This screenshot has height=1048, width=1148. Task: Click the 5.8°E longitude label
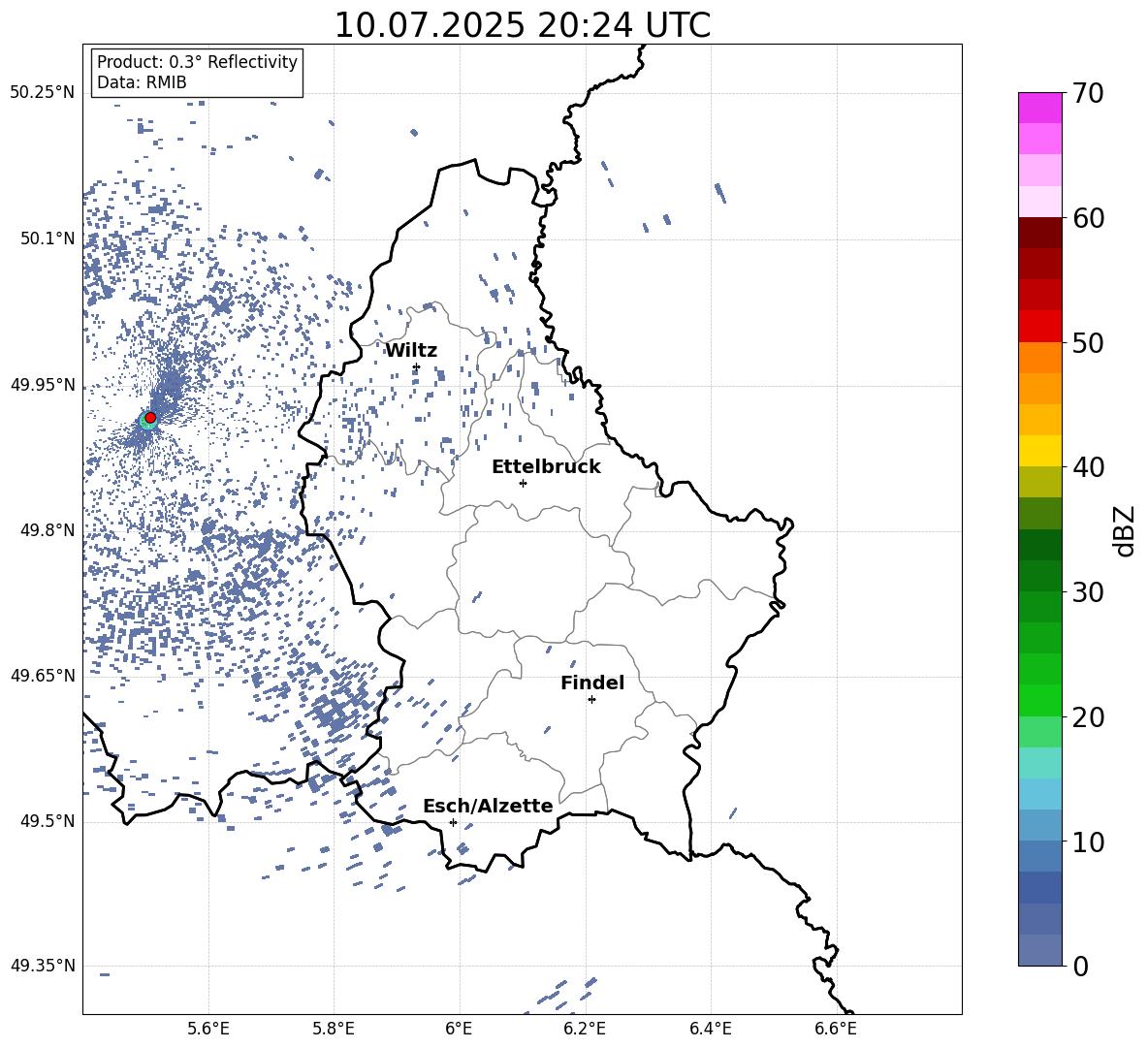(334, 1030)
